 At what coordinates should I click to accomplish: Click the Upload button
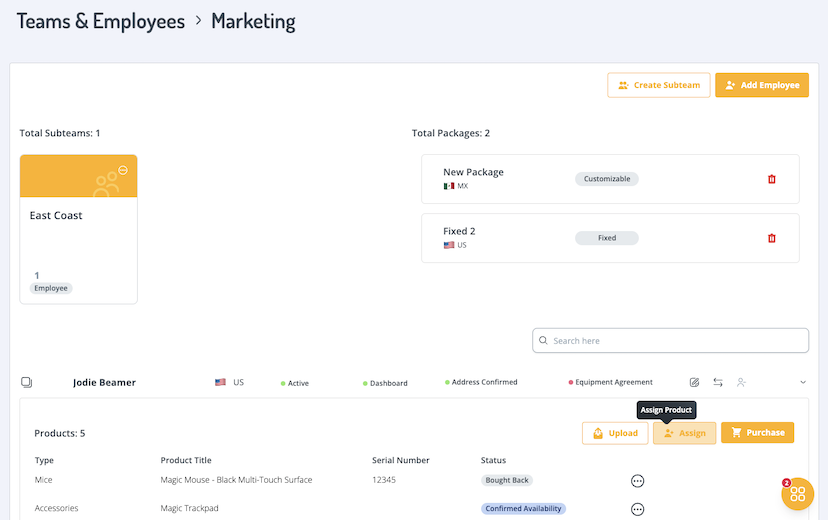[614, 433]
